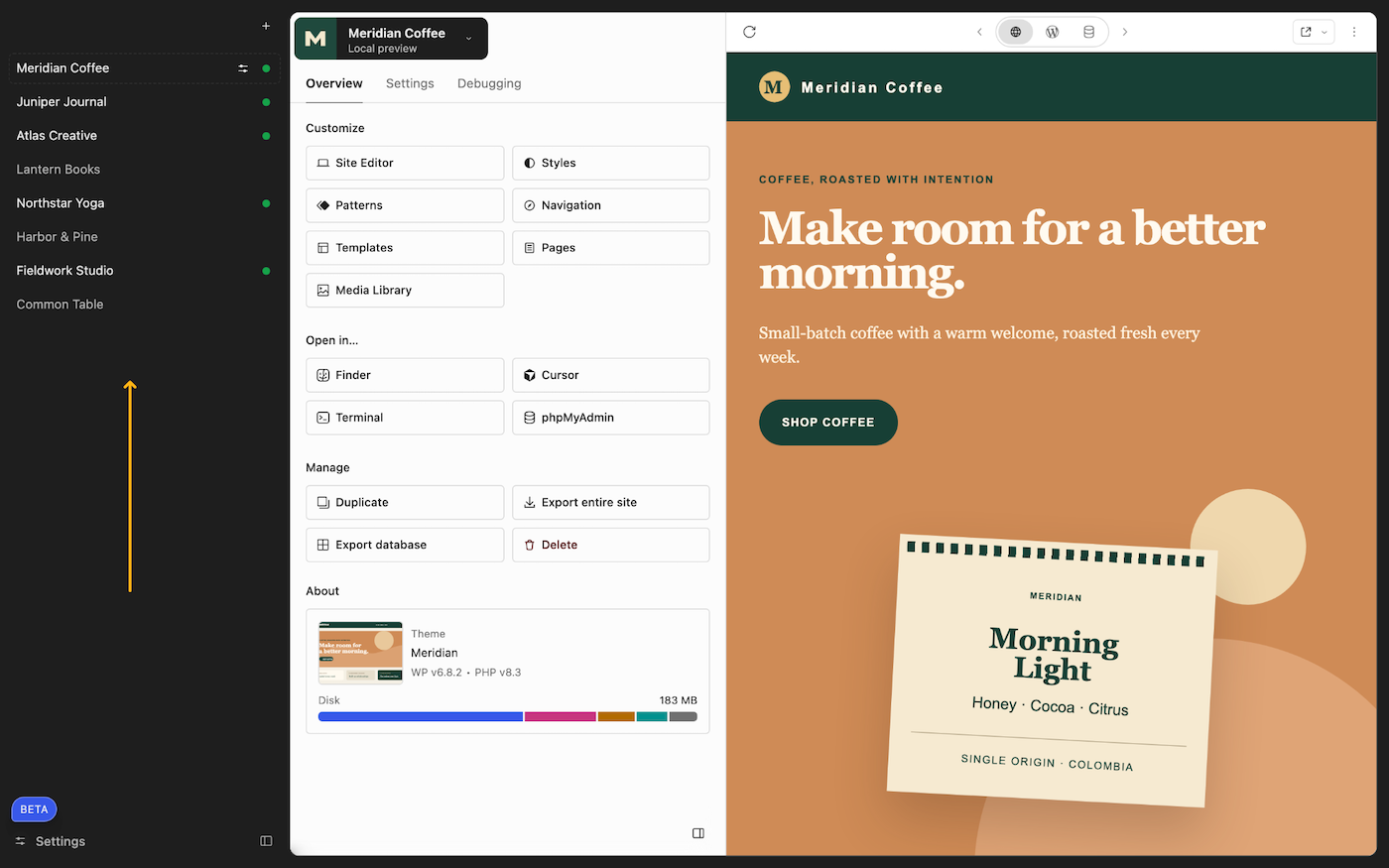Toggle preview panel icon at panel bottom
This screenshot has height=868, width=1389.
[698, 833]
